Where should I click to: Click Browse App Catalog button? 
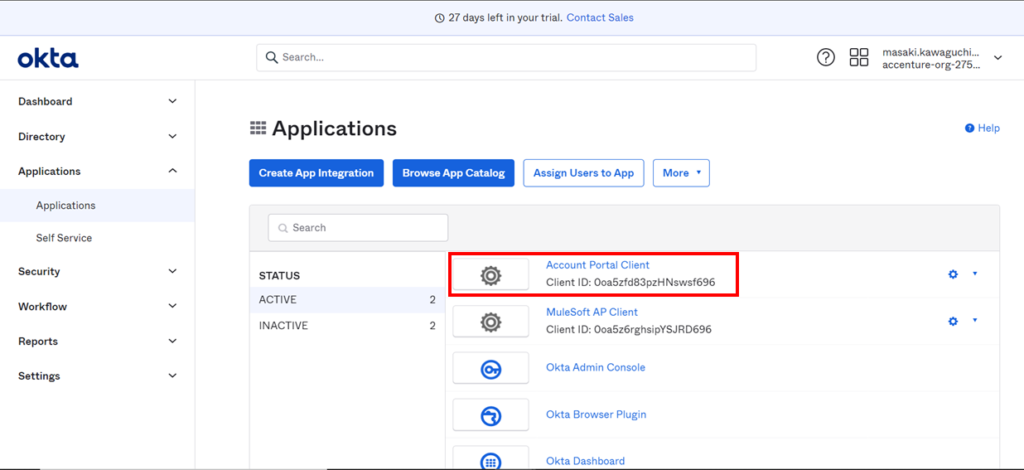453,173
